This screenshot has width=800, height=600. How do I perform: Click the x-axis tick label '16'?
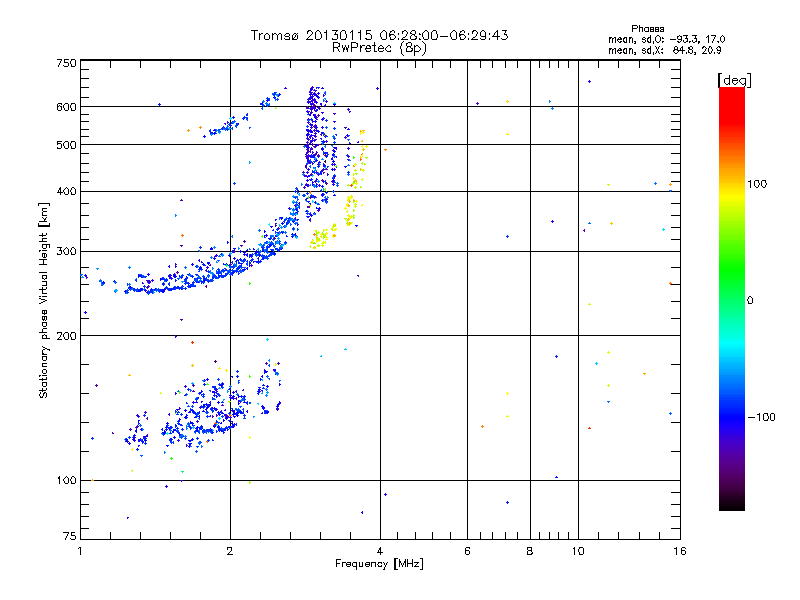coord(680,551)
